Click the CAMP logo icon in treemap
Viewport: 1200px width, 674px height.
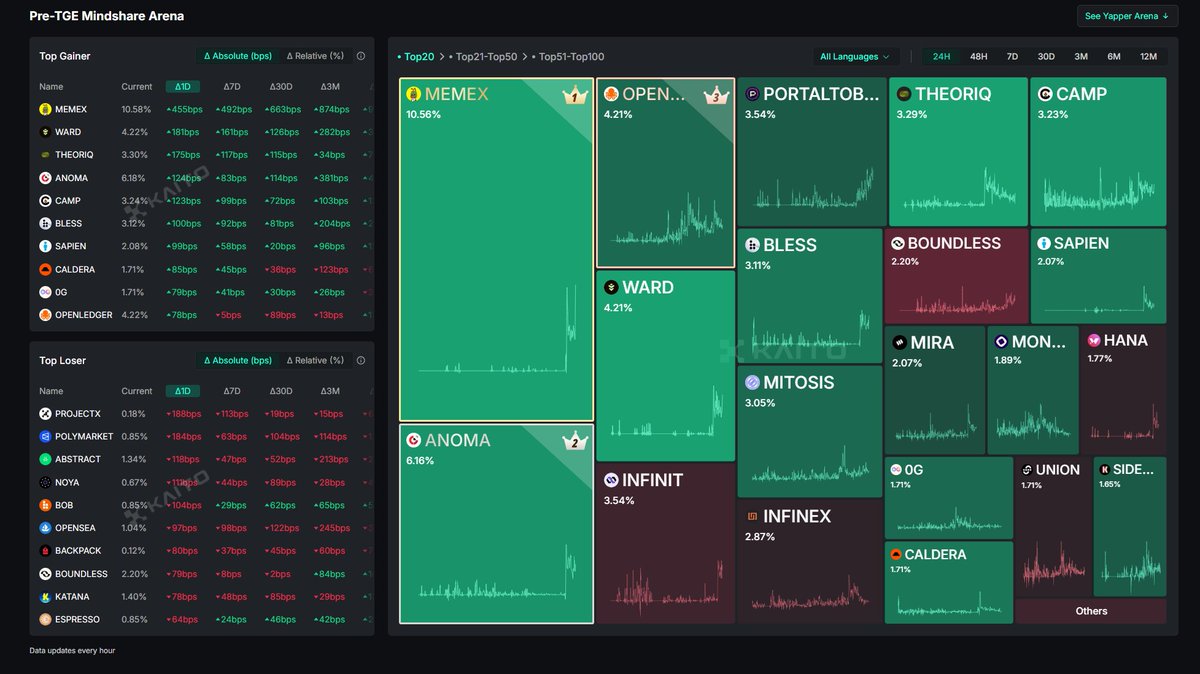(1045, 94)
